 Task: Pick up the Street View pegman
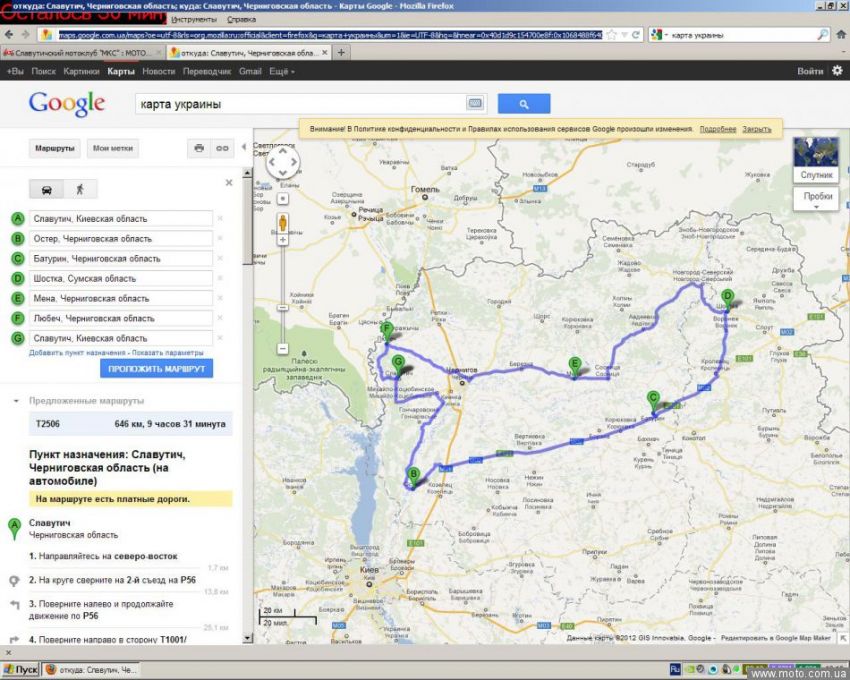[282, 222]
